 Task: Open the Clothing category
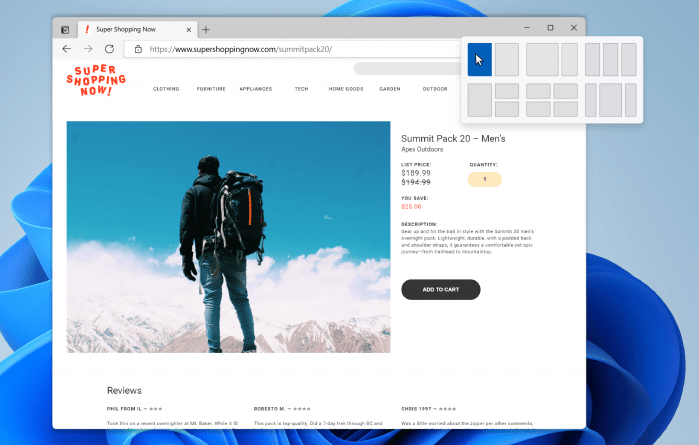pyautogui.click(x=166, y=89)
